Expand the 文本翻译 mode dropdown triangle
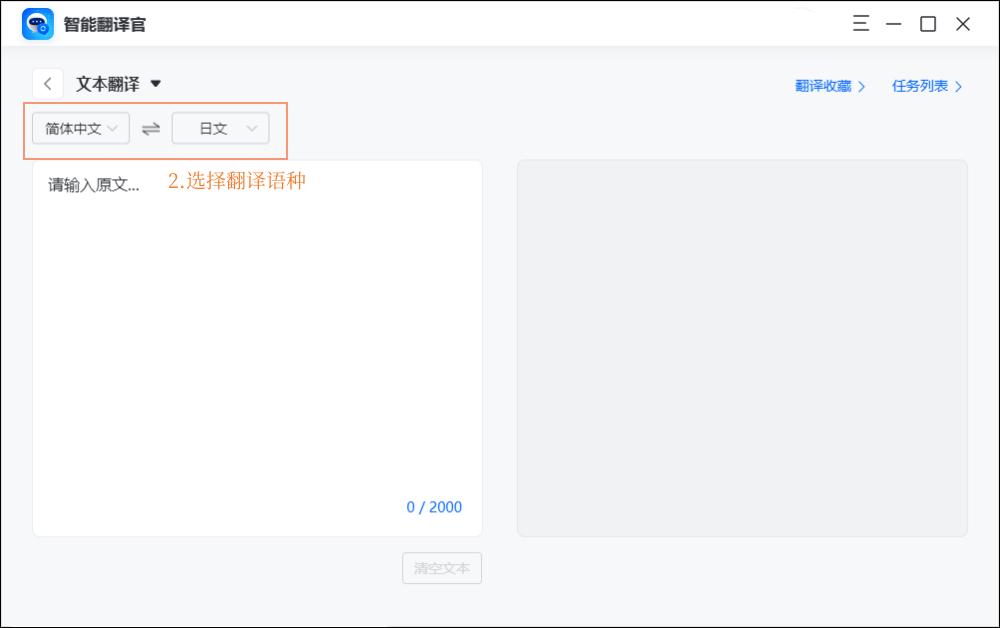Image resolution: width=1000 pixels, height=628 pixels. pos(155,84)
